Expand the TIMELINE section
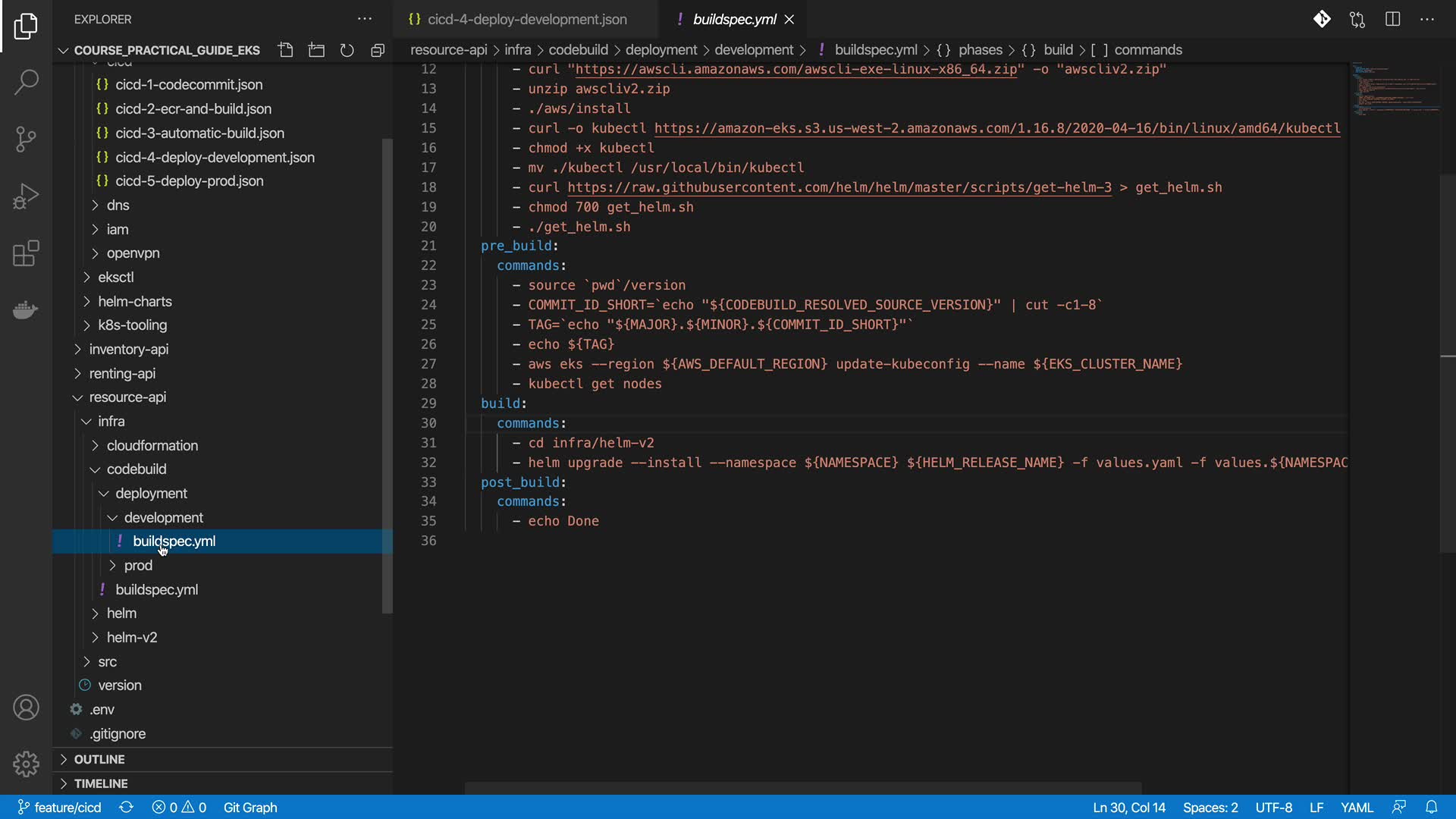 coord(101,783)
